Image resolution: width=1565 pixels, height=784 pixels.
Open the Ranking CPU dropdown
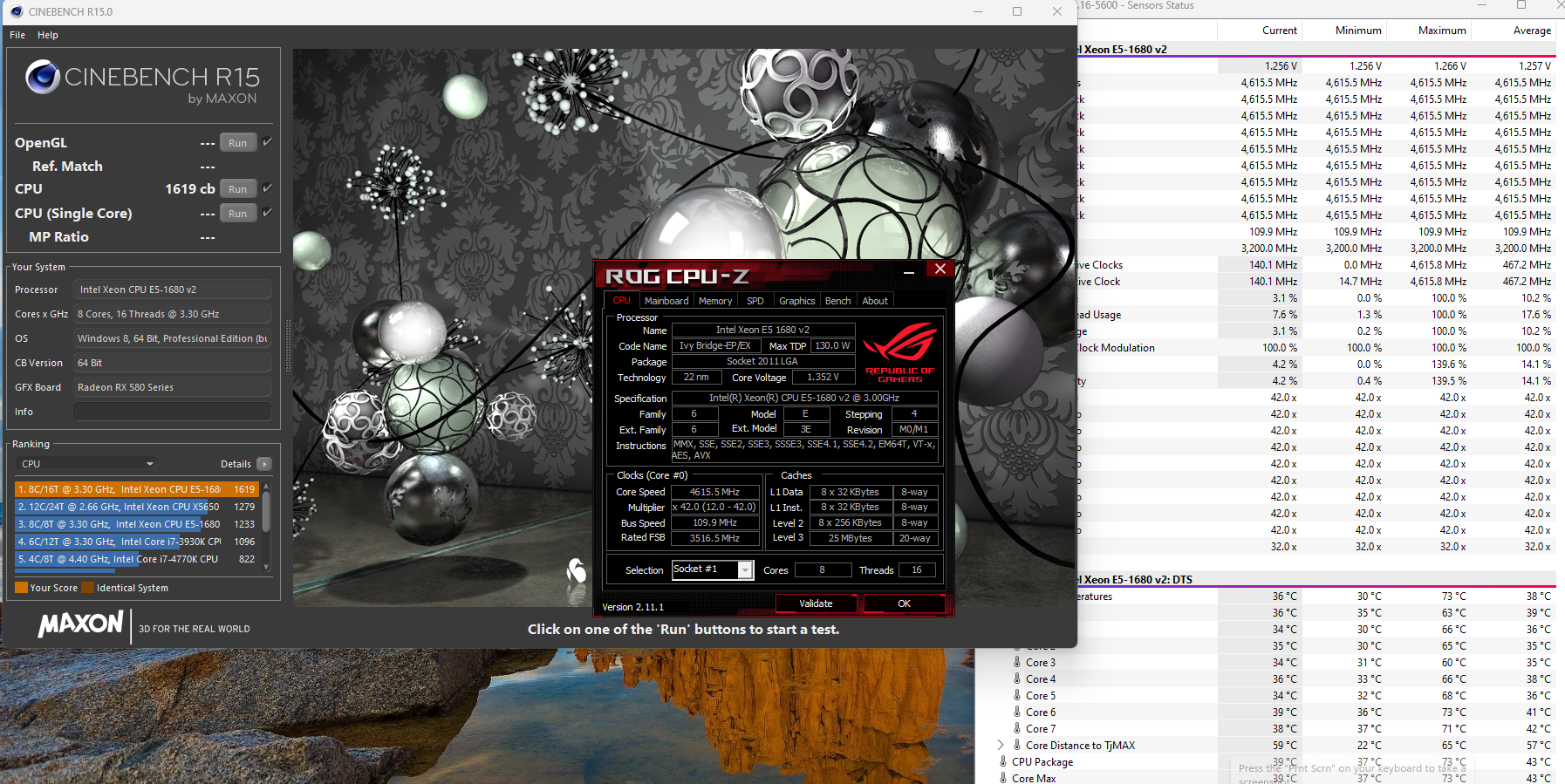click(87, 464)
